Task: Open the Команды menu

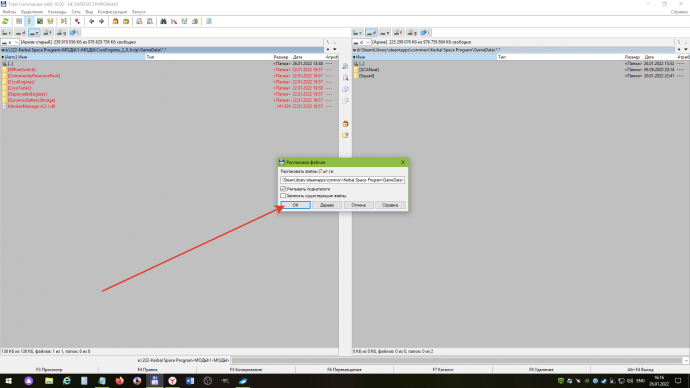Action: coord(57,12)
